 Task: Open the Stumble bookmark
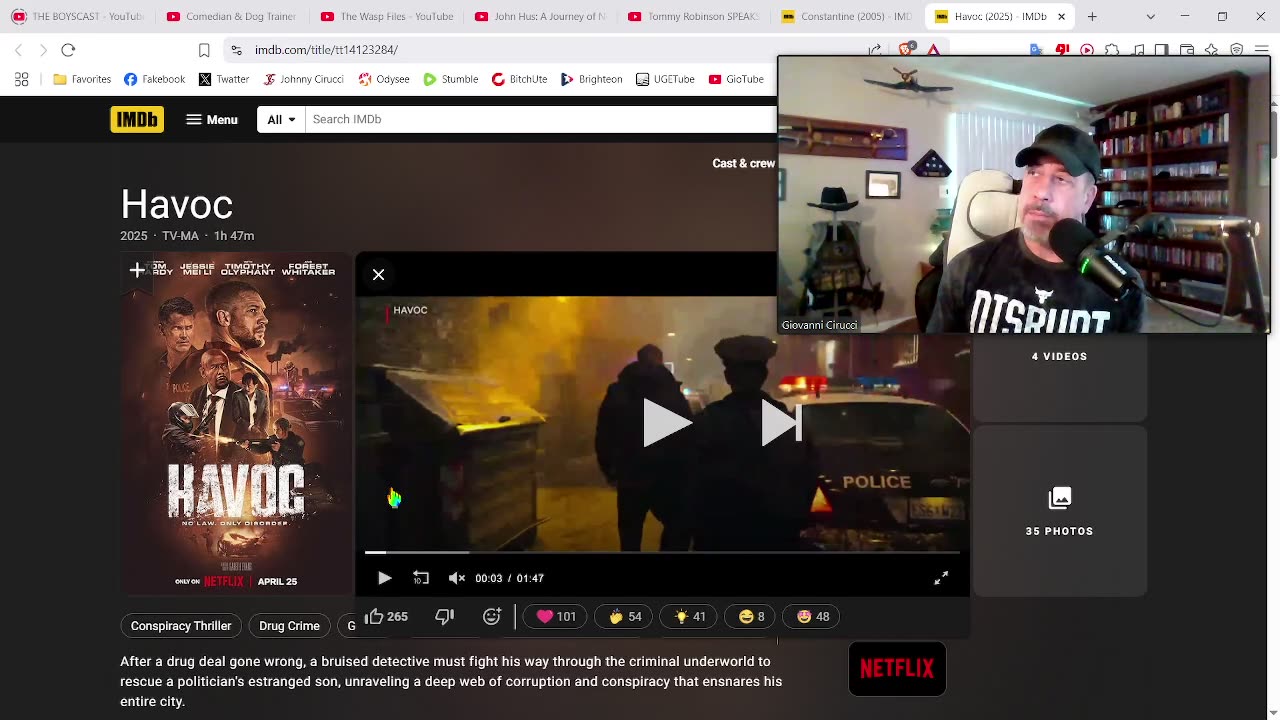(450, 79)
